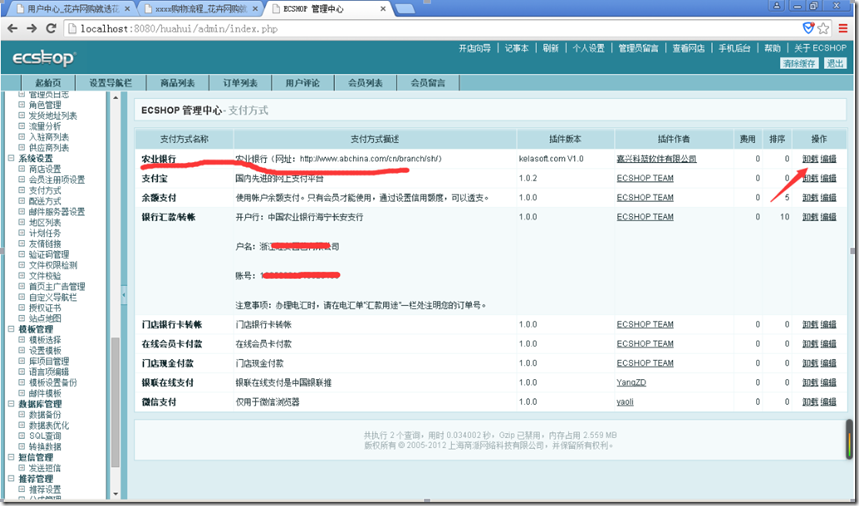
Task: Open 发送短信 in the sidebar tree
Action: click(x=45, y=468)
